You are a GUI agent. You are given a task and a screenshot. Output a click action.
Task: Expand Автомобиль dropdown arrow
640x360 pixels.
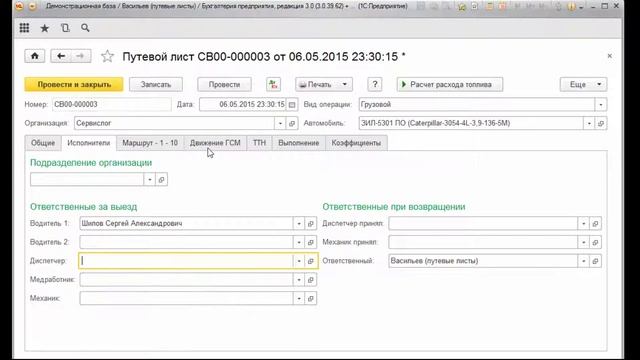click(x=589, y=123)
